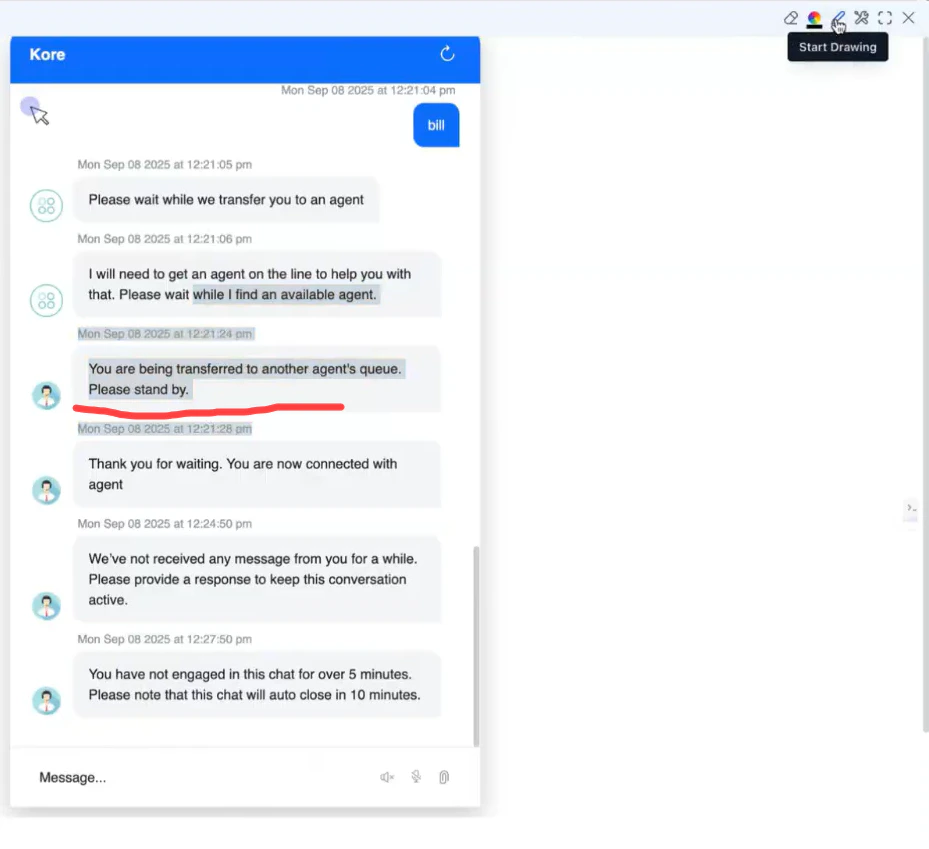Image resolution: width=929 pixels, height=849 pixels.
Task: Attach a file using the paperclip icon
Action: click(x=443, y=777)
